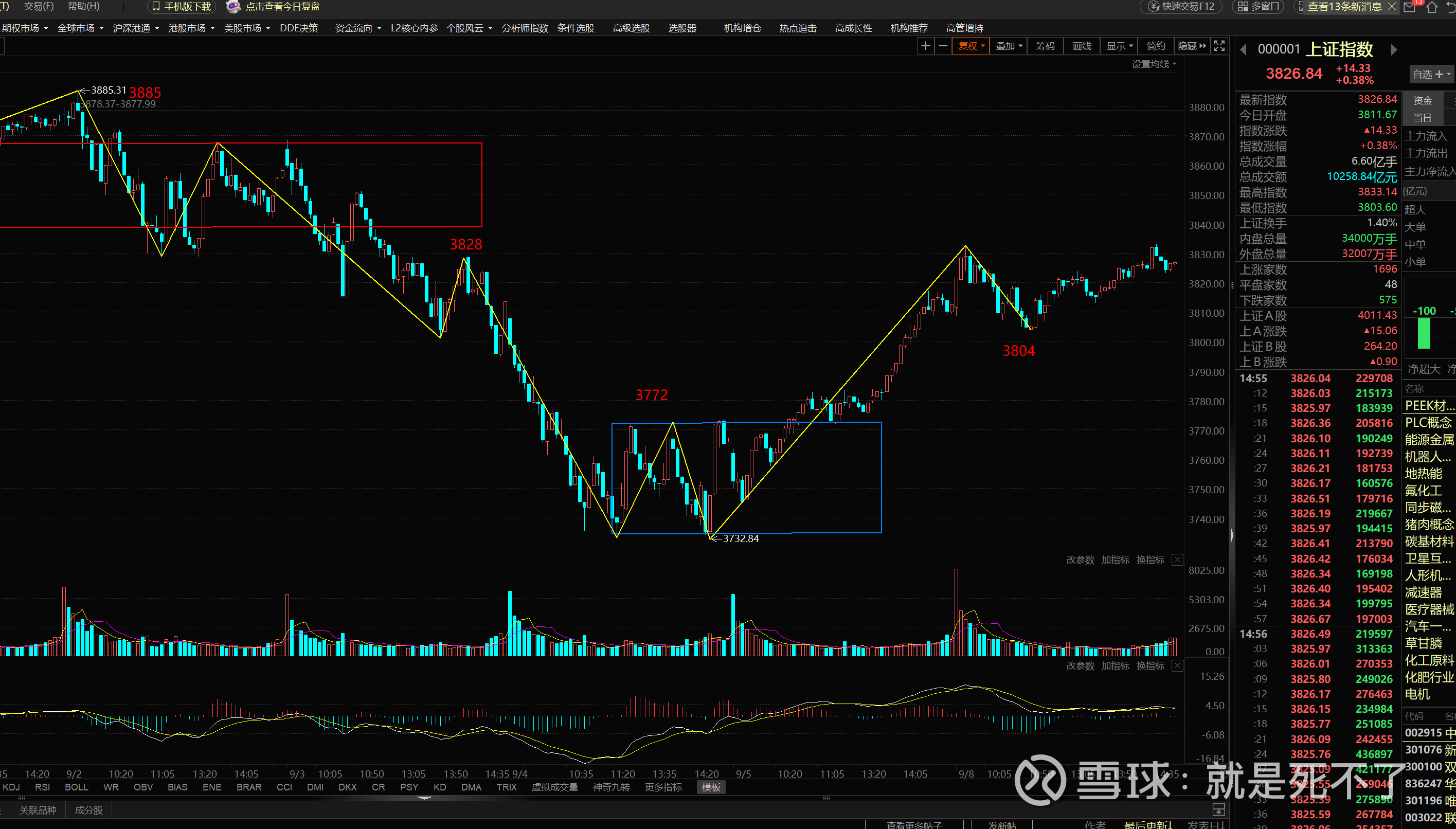Go to next stock with right arrow
Viewport: 1456px width, 829px height.
[x=1393, y=50]
